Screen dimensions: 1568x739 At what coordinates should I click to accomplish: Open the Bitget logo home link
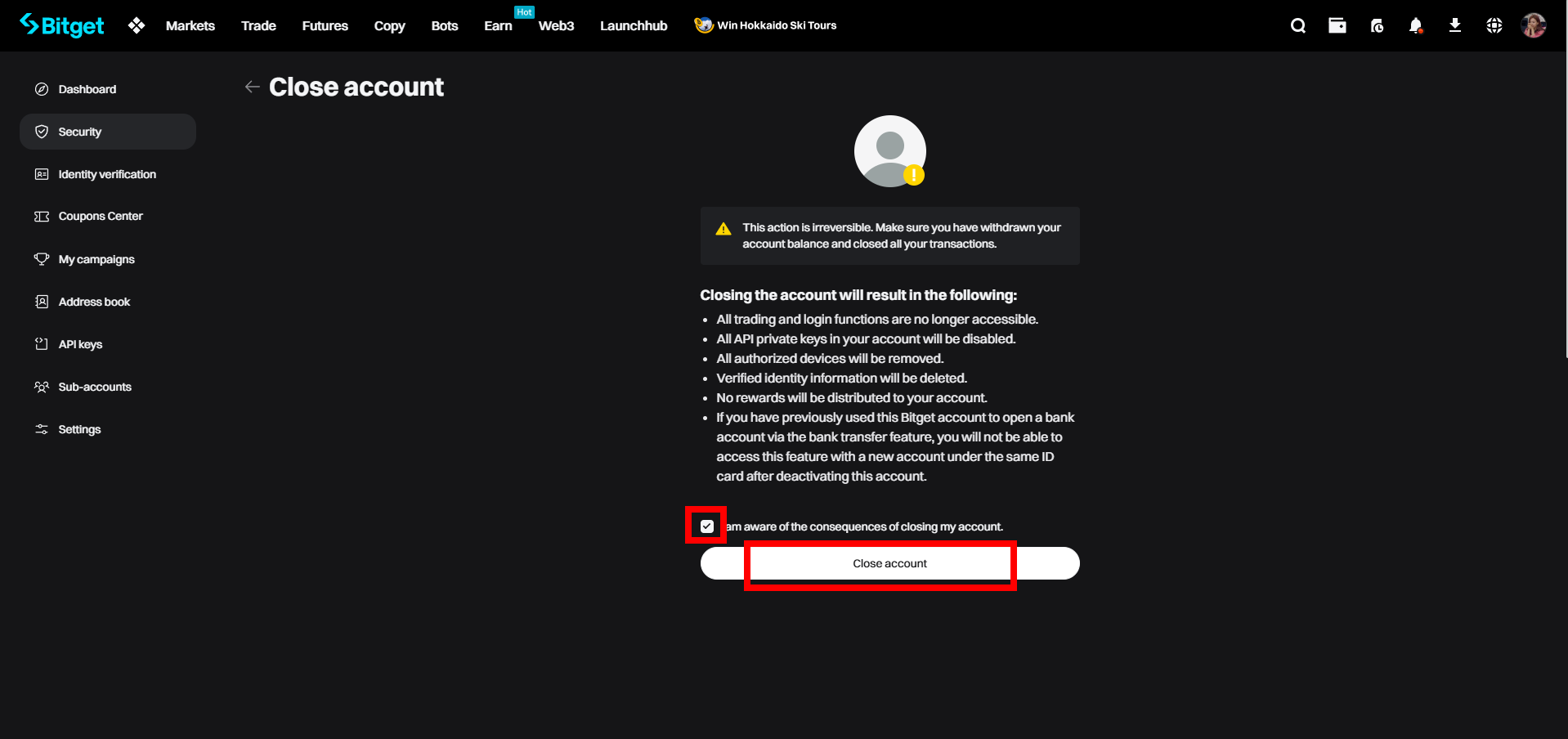[x=62, y=25]
